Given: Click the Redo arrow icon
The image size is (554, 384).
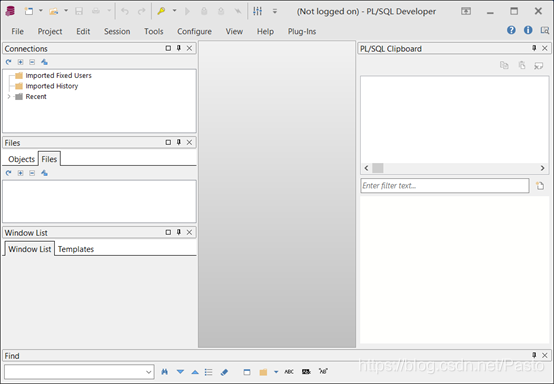Looking at the screenshot, I should [141, 11].
